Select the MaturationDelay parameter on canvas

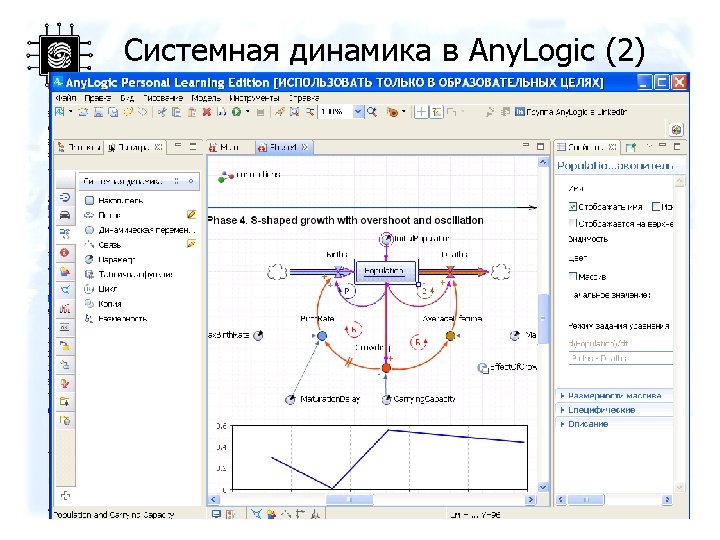[x=290, y=399]
